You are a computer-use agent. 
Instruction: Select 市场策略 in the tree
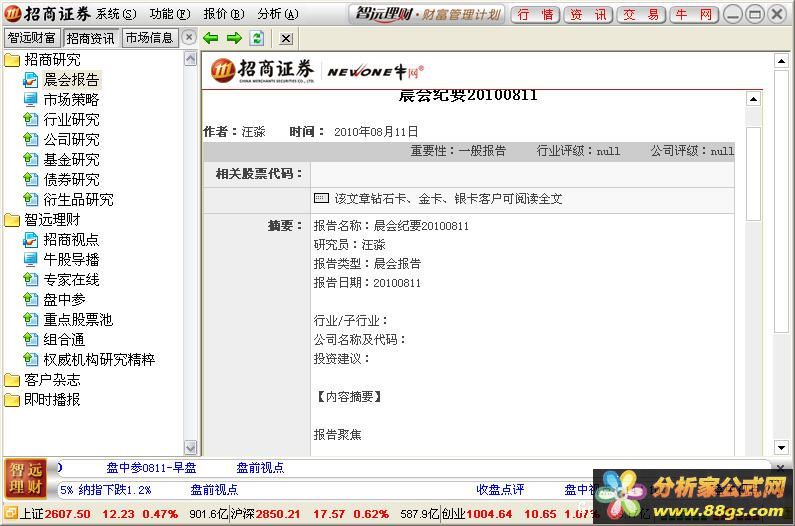pos(71,99)
